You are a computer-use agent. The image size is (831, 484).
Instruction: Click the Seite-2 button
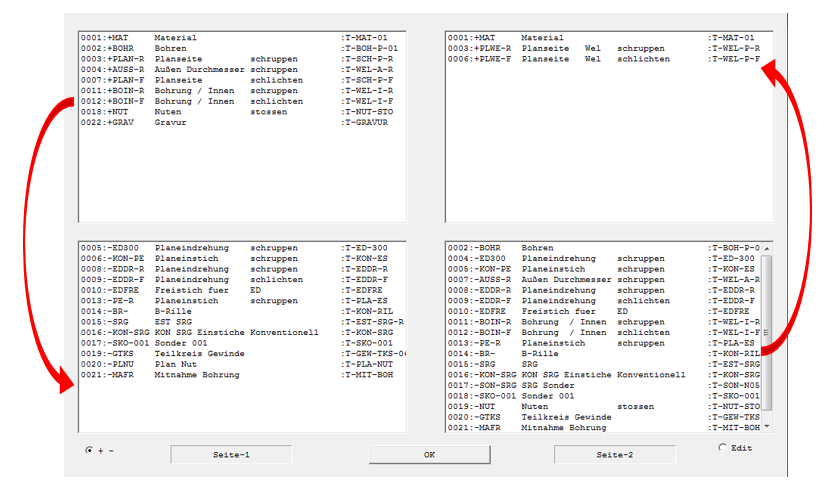click(x=614, y=455)
